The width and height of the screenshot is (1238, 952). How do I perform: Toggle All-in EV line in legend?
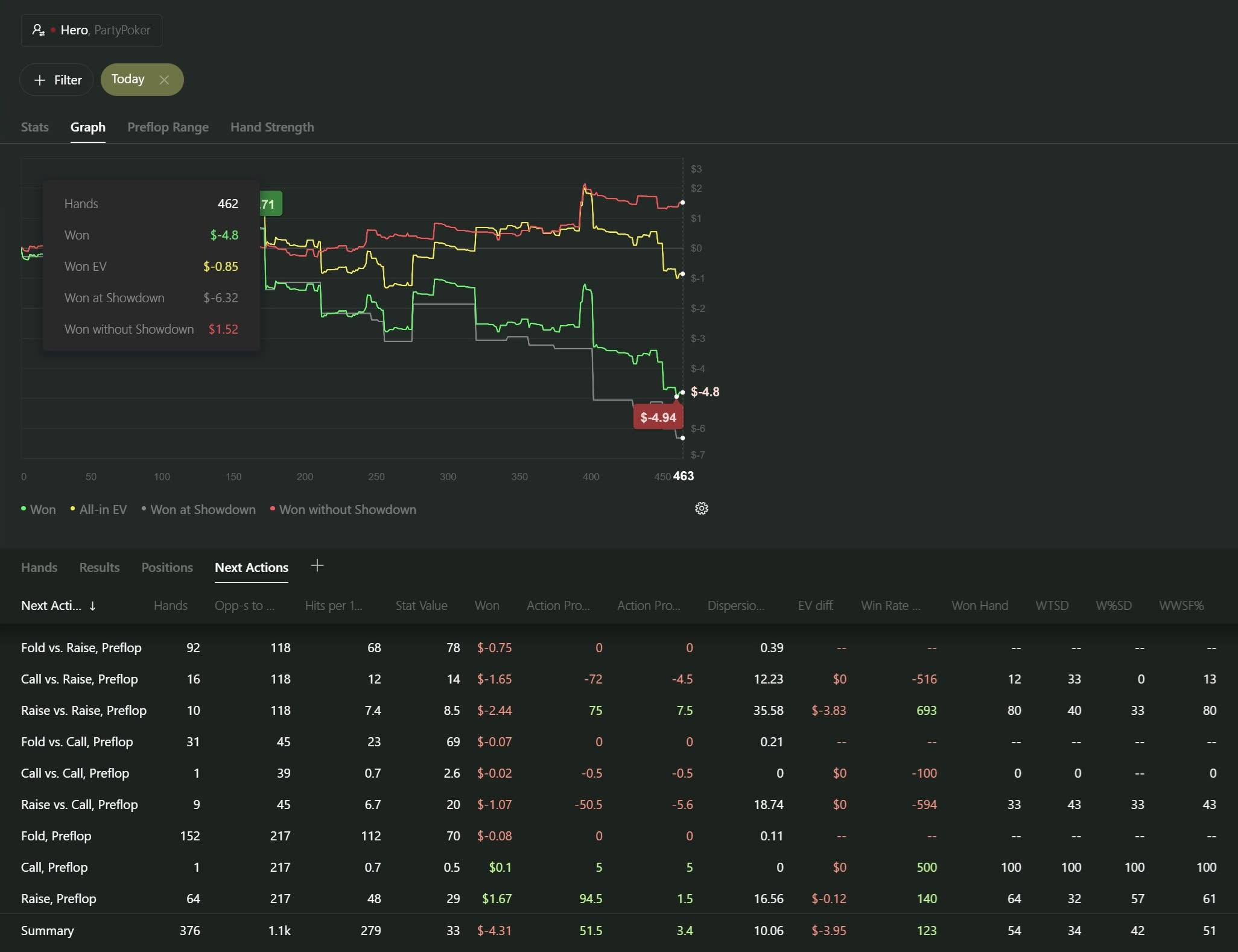coord(99,510)
